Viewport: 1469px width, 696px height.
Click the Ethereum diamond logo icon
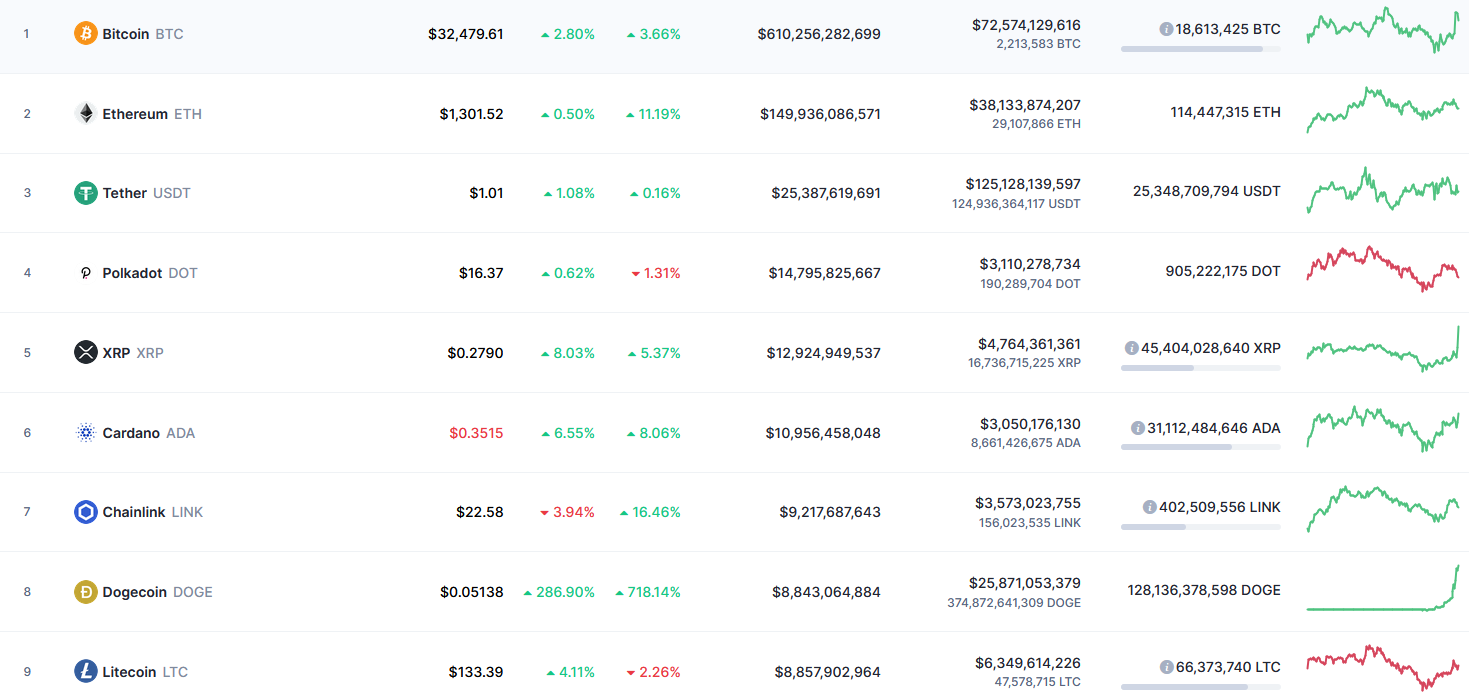86,113
